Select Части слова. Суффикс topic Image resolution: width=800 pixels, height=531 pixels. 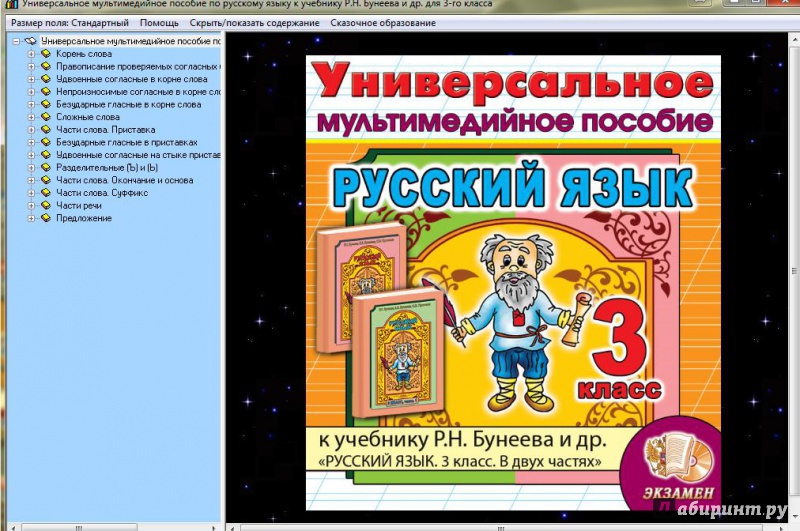[102, 193]
